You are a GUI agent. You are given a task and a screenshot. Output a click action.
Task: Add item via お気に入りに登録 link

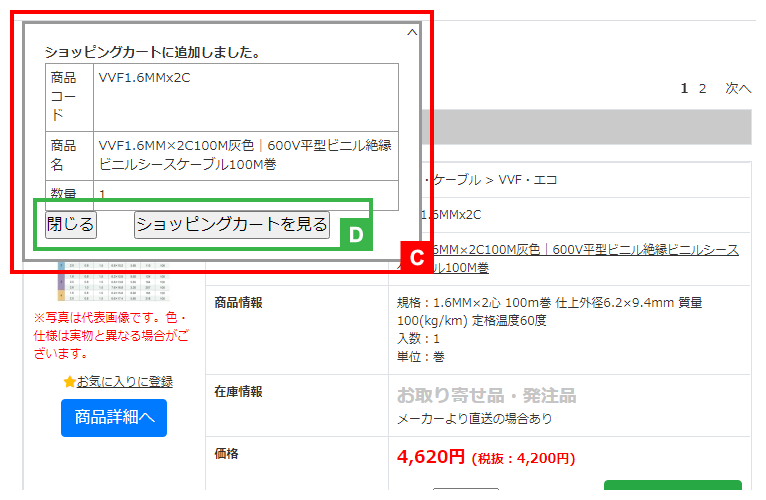pos(124,382)
